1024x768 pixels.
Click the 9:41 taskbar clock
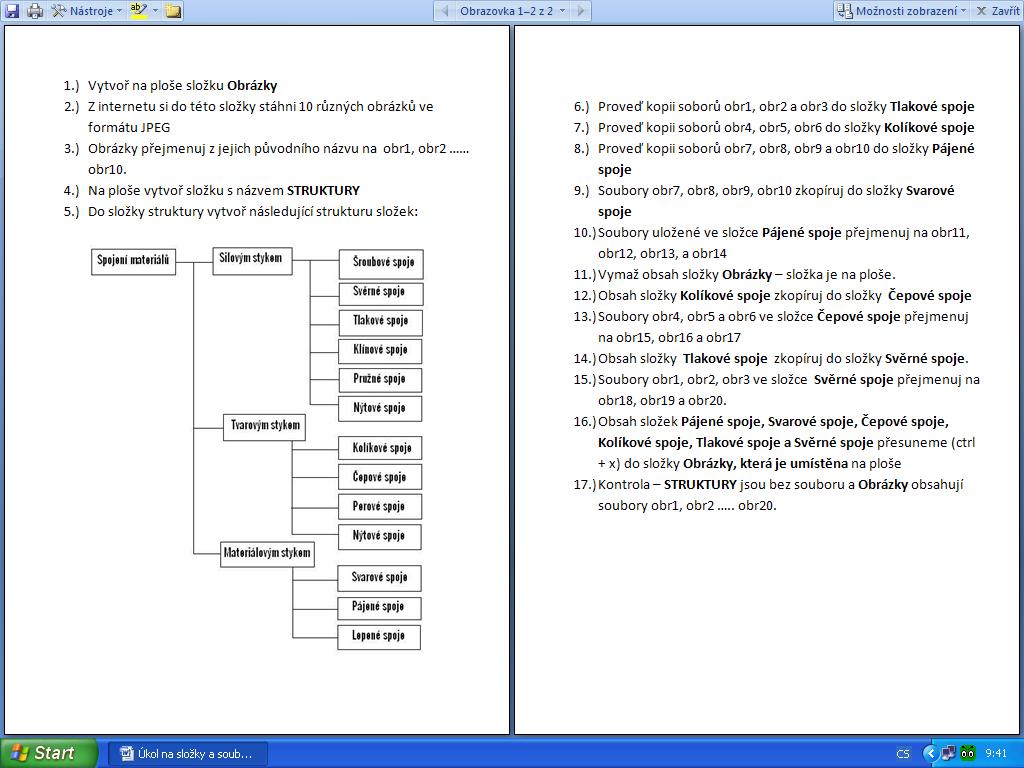(x=997, y=754)
